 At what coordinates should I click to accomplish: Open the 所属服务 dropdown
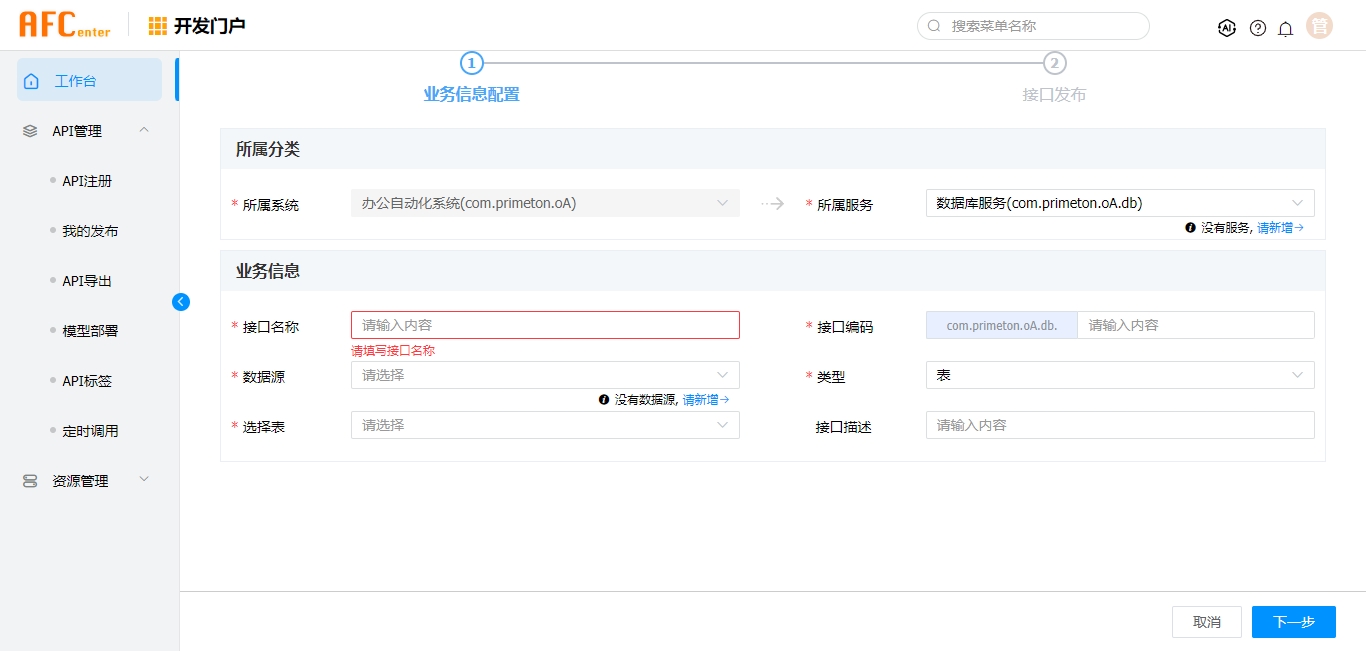tap(1119, 203)
